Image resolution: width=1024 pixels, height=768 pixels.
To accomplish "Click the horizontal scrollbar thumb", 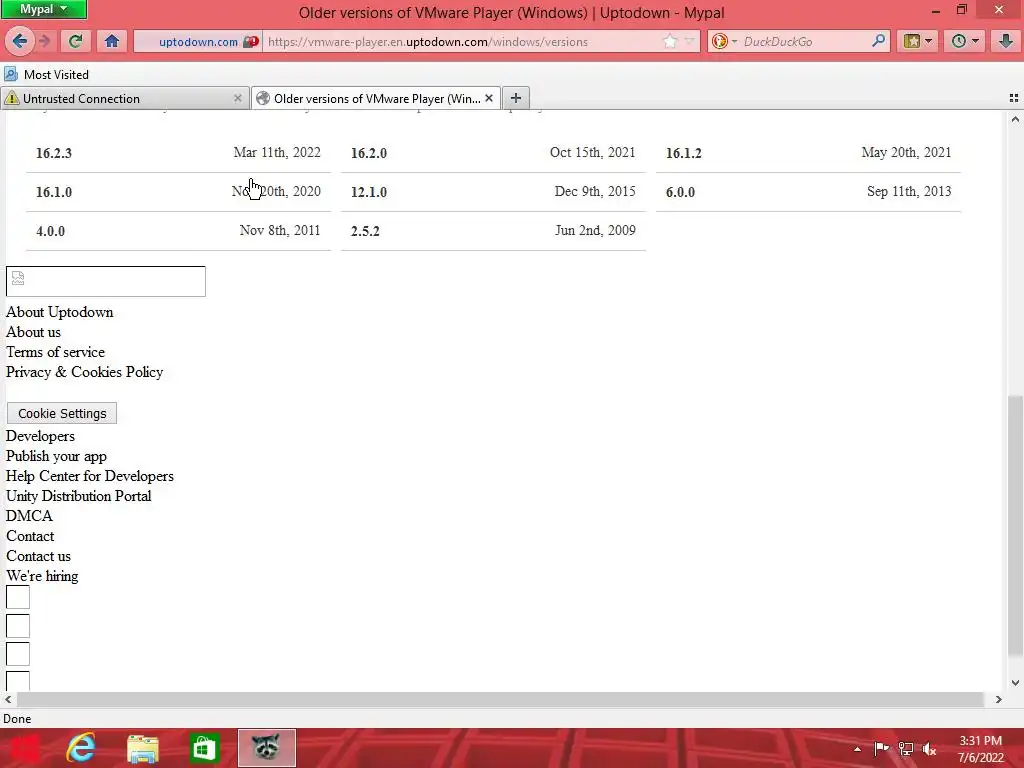I will click(x=500, y=699).
